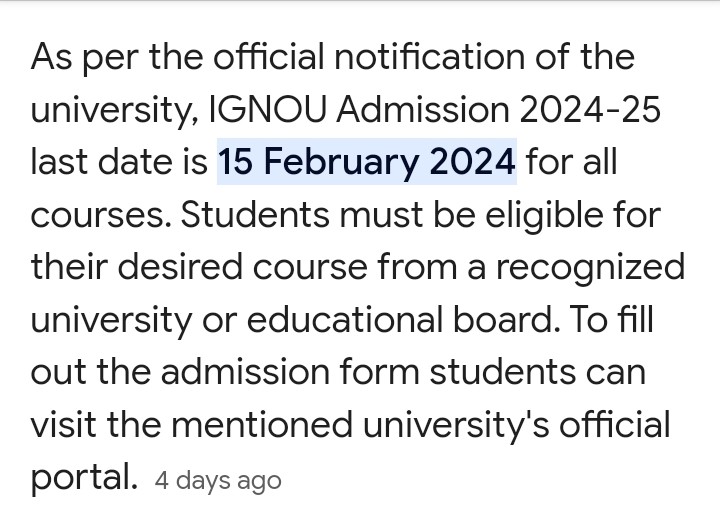The height and width of the screenshot is (522, 720).
Task: Click the word "notification" in the first line
Action: [x=430, y=56]
